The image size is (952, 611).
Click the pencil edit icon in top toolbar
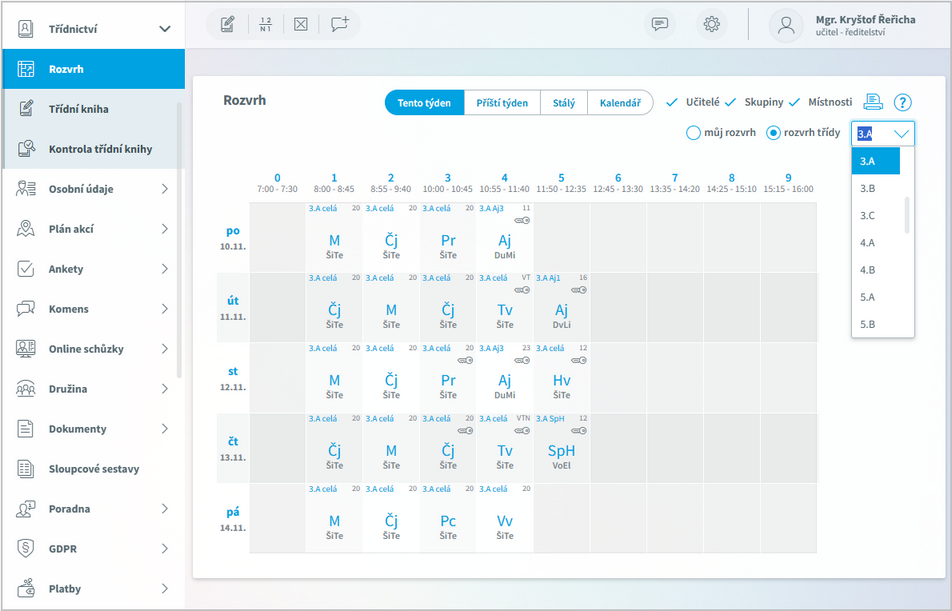click(x=228, y=25)
